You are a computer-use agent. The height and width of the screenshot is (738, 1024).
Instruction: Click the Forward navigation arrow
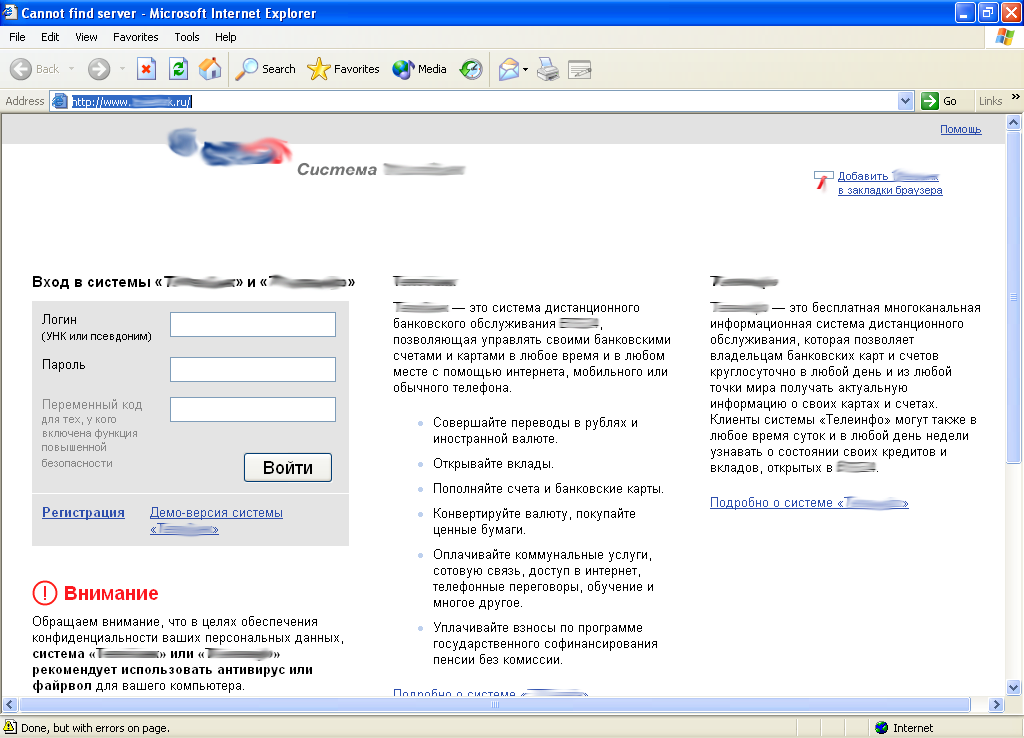99,69
